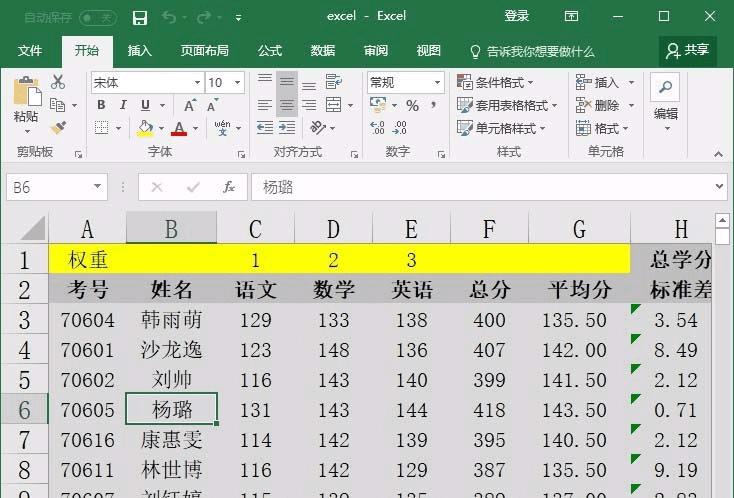The height and width of the screenshot is (498, 734).
Task: Click the Copy icon
Action: click(57, 105)
